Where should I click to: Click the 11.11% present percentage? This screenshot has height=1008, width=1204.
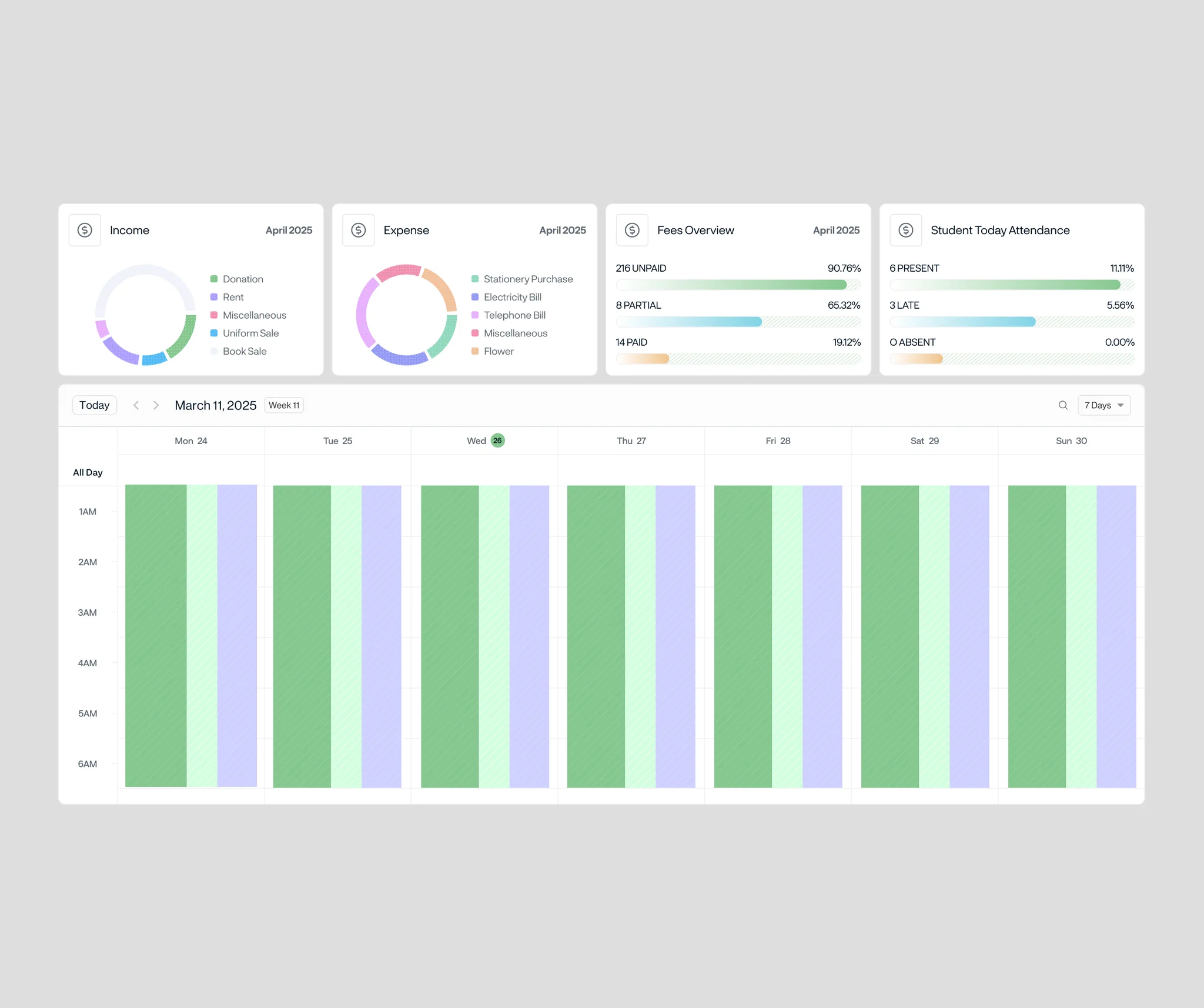pos(1122,268)
